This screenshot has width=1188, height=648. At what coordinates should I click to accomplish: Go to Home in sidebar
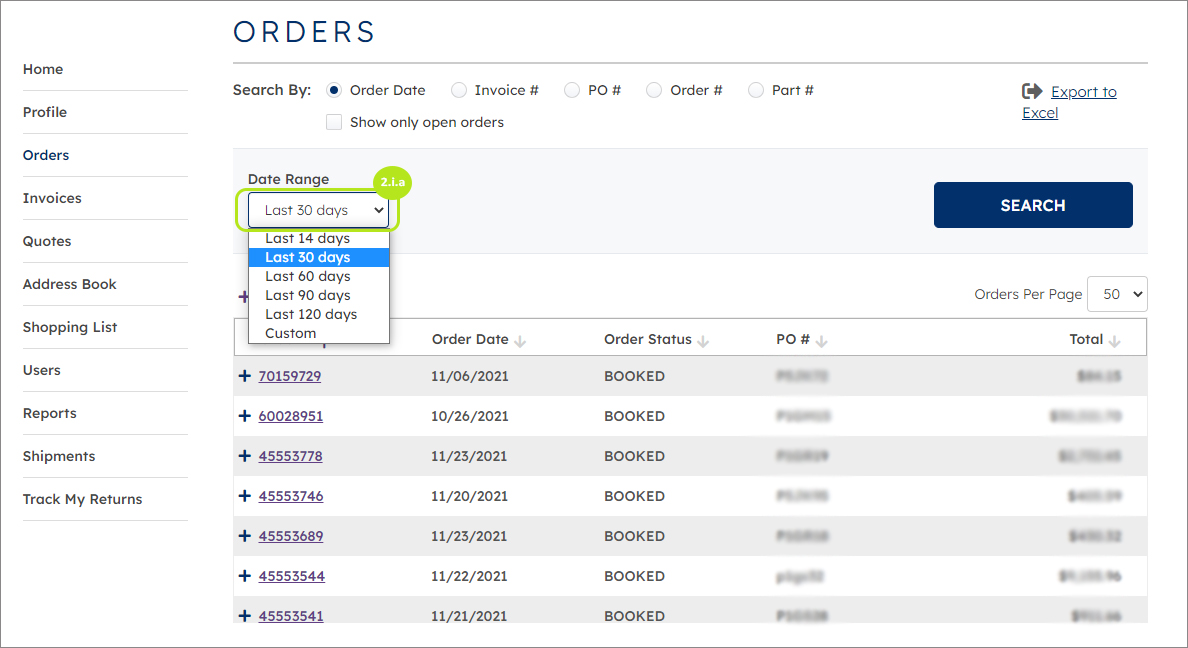tap(43, 69)
